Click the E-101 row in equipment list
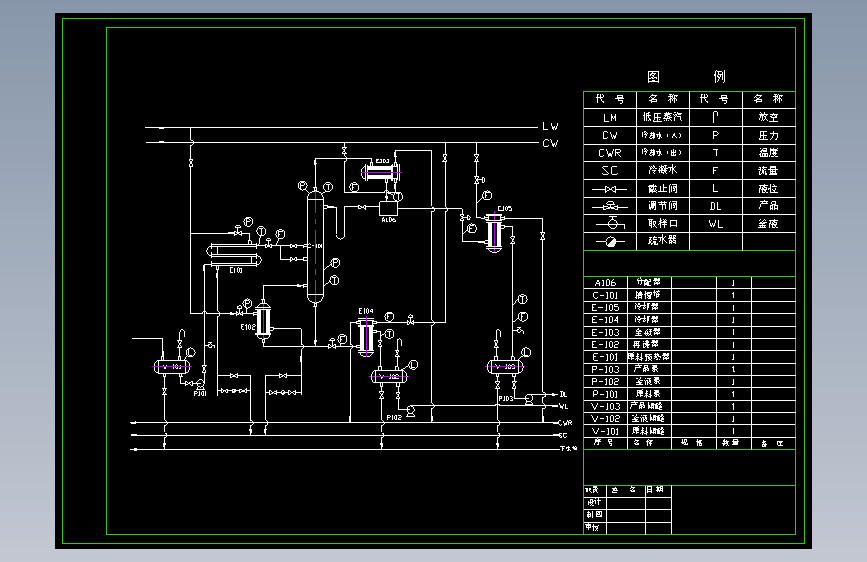The width and height of the screenshot is (867, 562). [x=690, y=357]
